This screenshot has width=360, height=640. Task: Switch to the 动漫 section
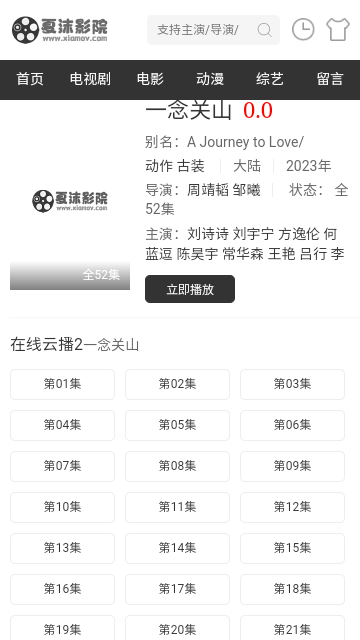210,79
